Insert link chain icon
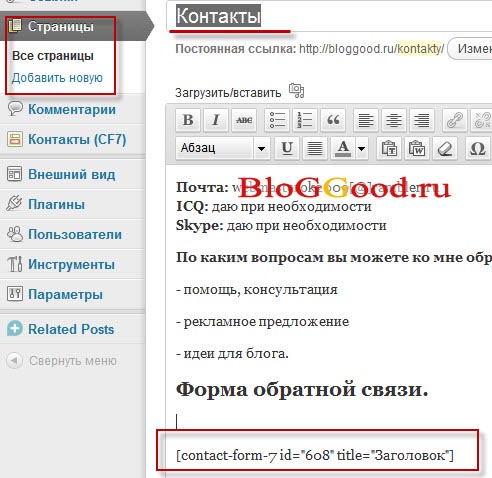The width and height of the screenshot is (492, 478). [455, 120]
